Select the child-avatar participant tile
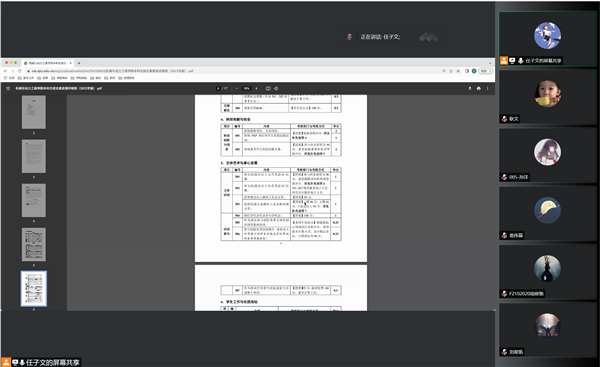The height and width of the screenshot is (367, 600). (x=548, y=97)
